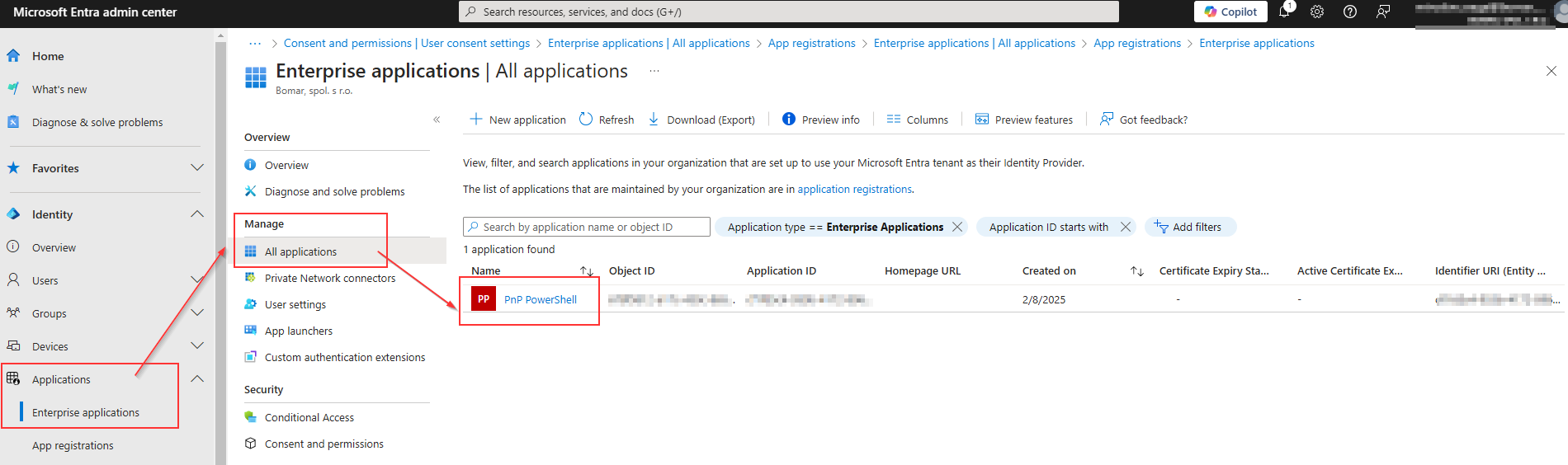Open the notifications bell icon
Screen dimensions: 1568x465
coord(1284,12)
